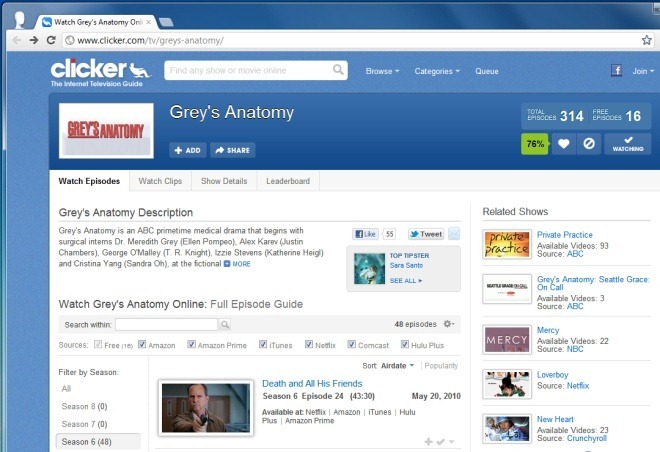Viewport: 660px width, 452px height.
Task: Open the Categories dropdown menu
Action: tap(437, 71)
